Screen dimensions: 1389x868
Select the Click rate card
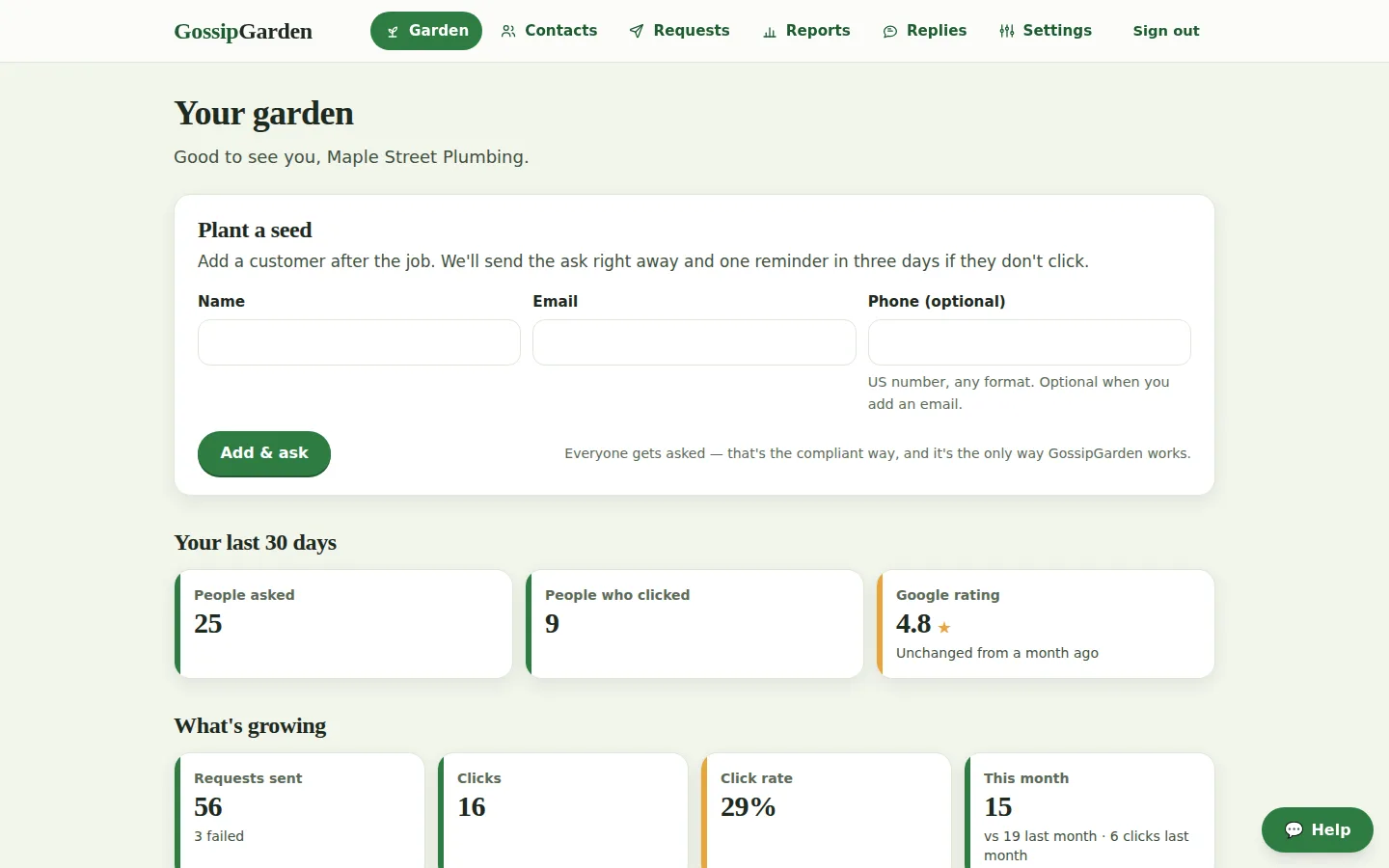[826, 811]
